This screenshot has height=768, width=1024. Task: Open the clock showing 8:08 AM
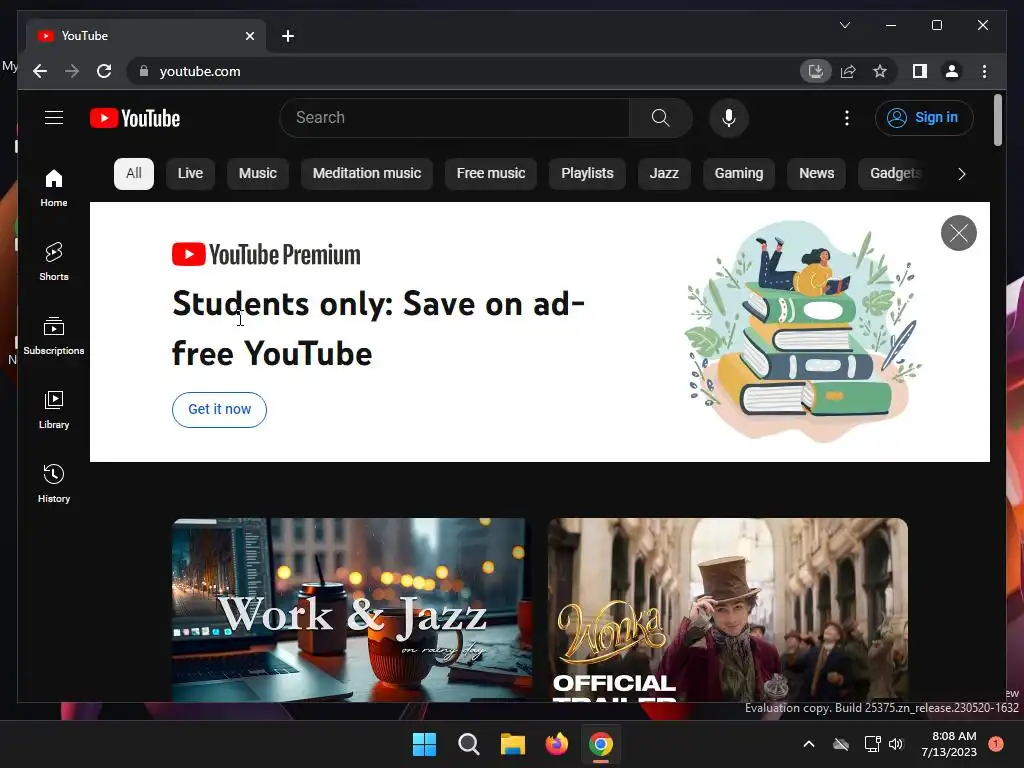click(949, 744)
